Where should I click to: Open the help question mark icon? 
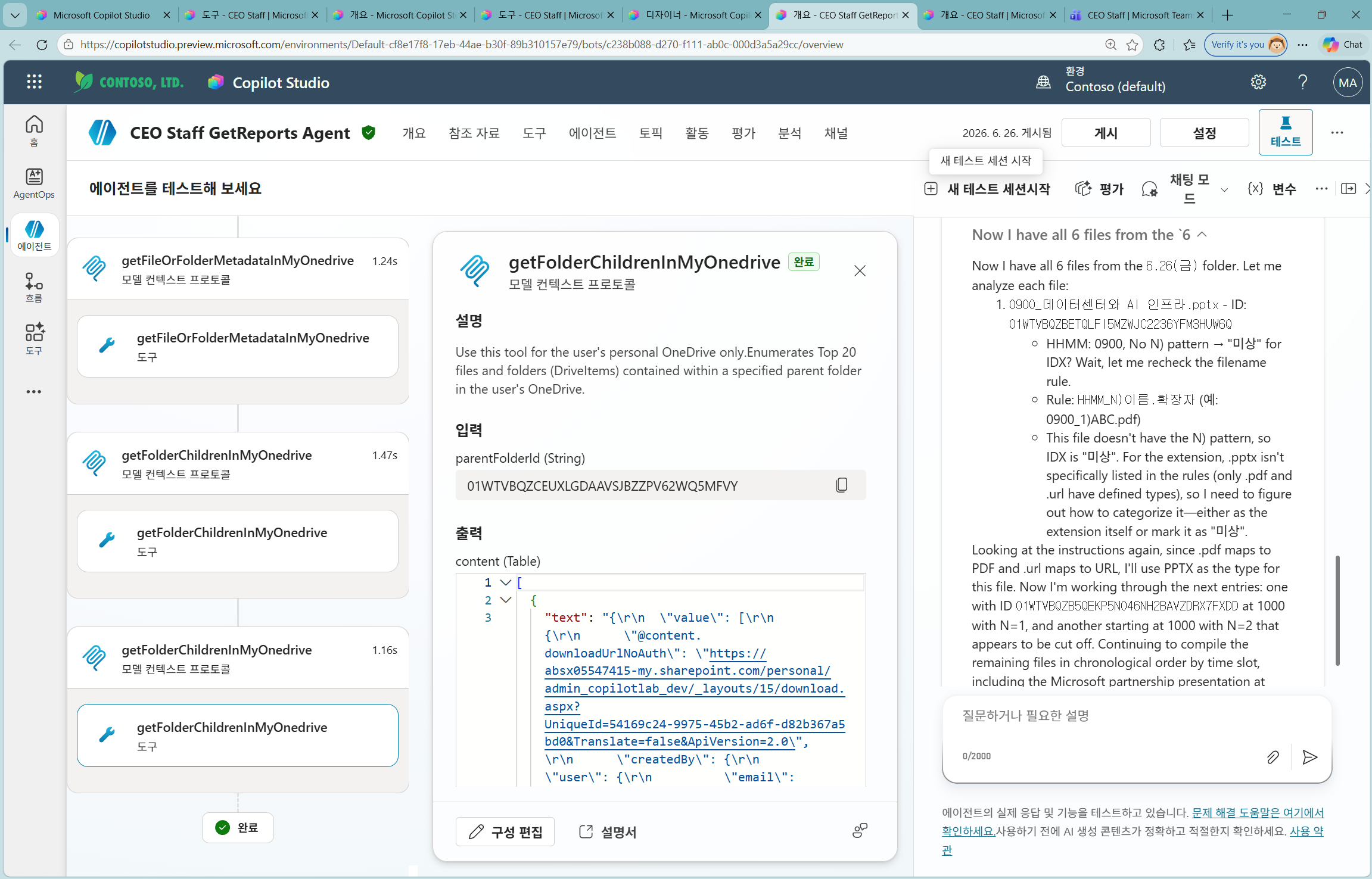(1303, 82)
